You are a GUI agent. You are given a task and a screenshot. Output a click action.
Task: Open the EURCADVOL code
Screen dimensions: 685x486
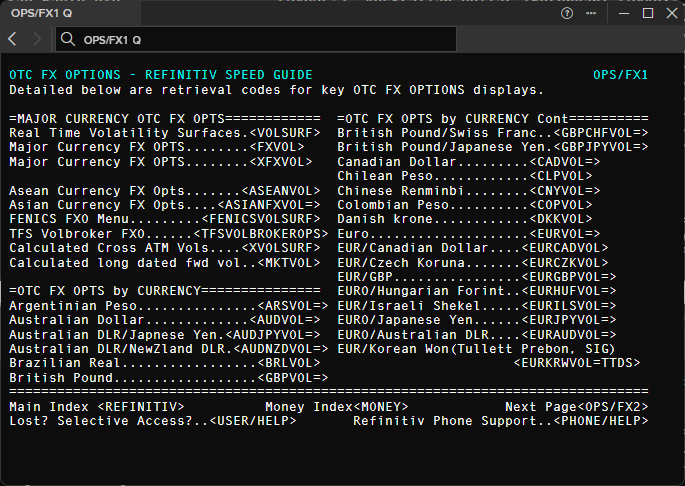tap(565, 248)
